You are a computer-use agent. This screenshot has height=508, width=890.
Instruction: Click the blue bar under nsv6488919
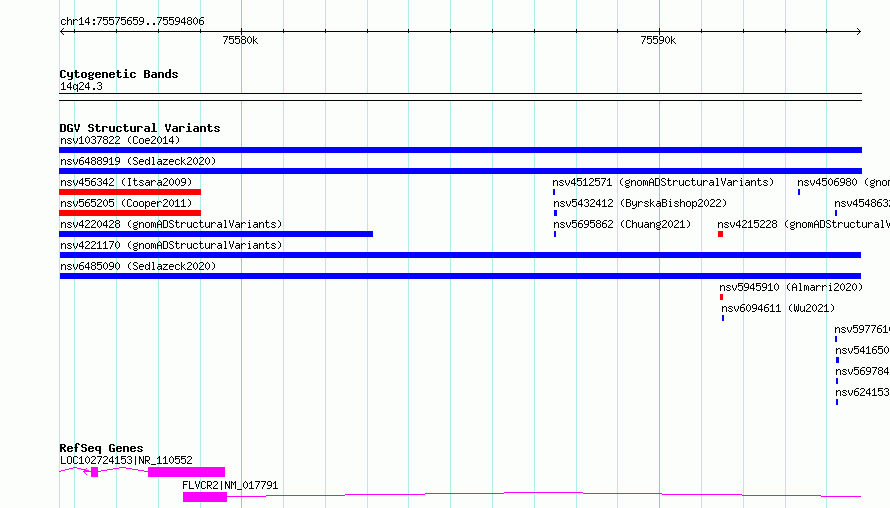460,171
